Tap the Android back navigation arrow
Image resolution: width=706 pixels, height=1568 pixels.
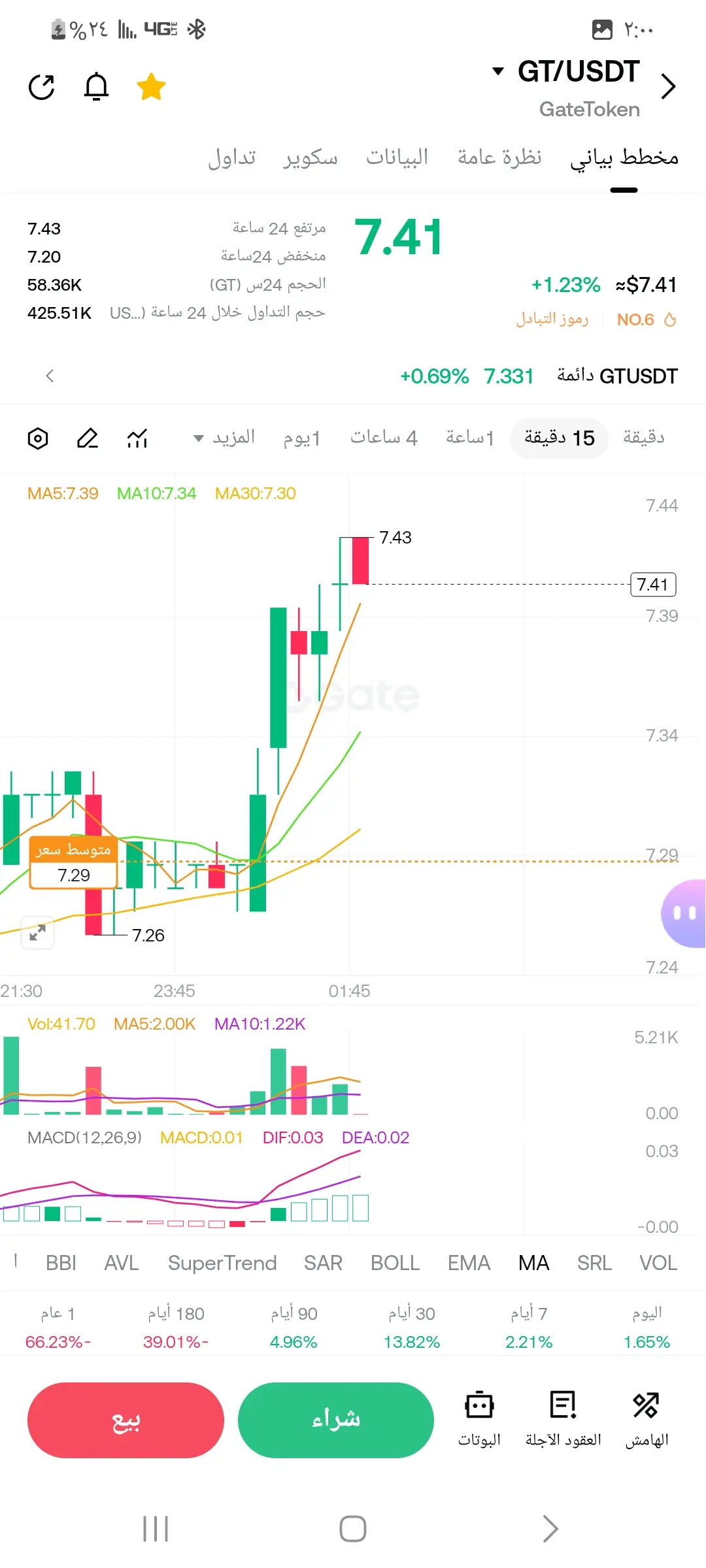point(550,1529)
